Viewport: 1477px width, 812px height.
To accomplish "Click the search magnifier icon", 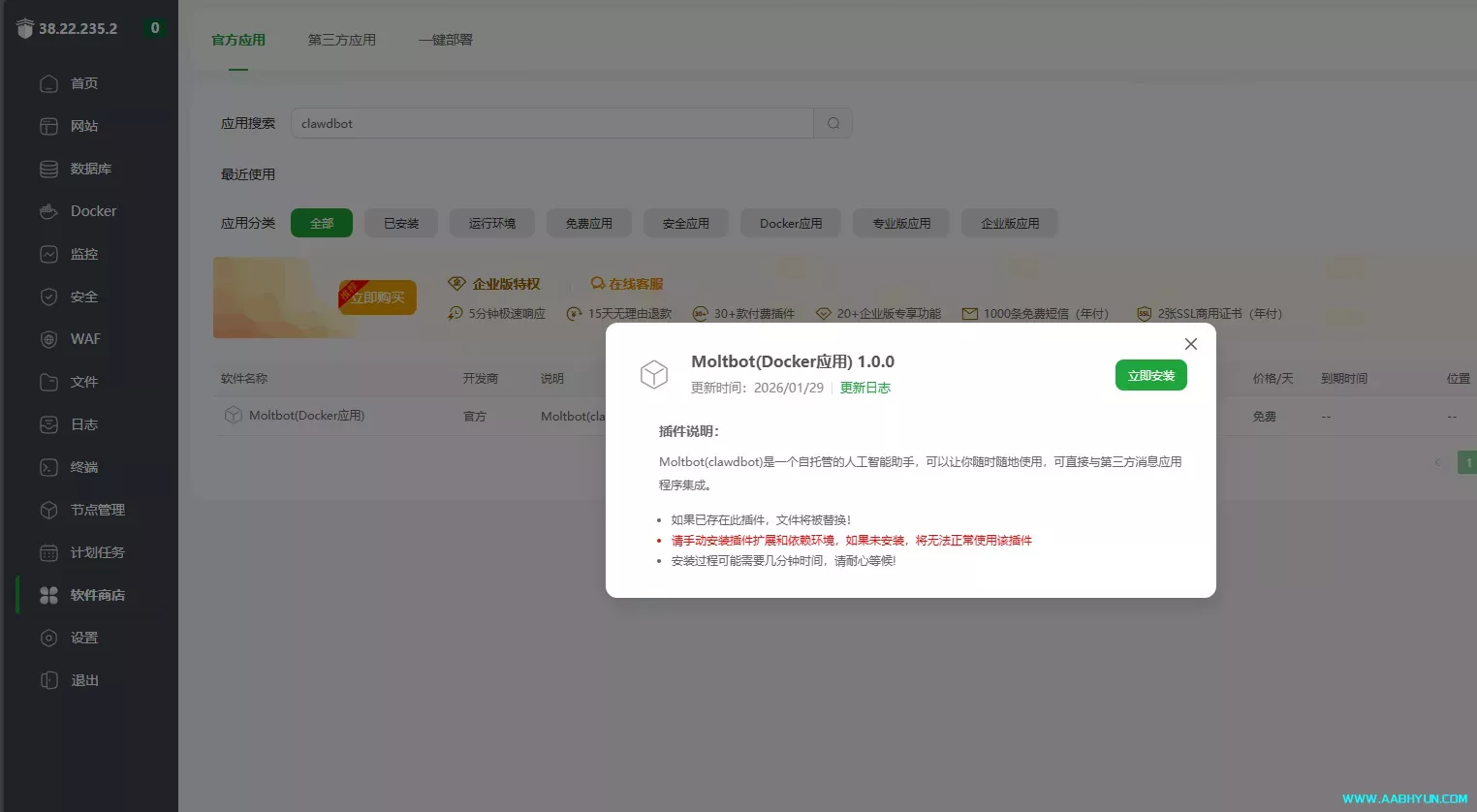I will (x=832, y=122).
